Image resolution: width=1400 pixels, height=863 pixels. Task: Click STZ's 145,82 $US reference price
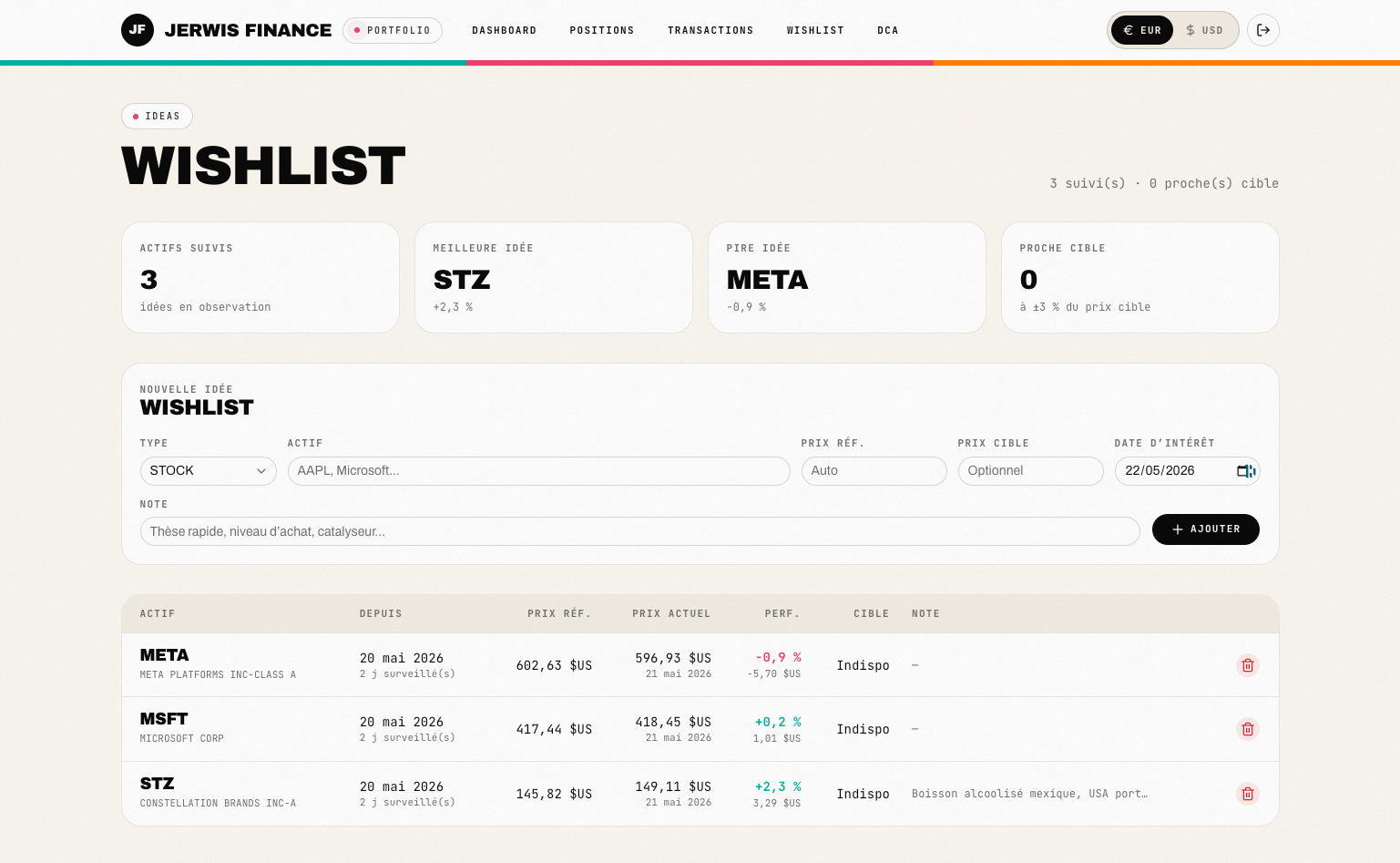coord(554,795)
